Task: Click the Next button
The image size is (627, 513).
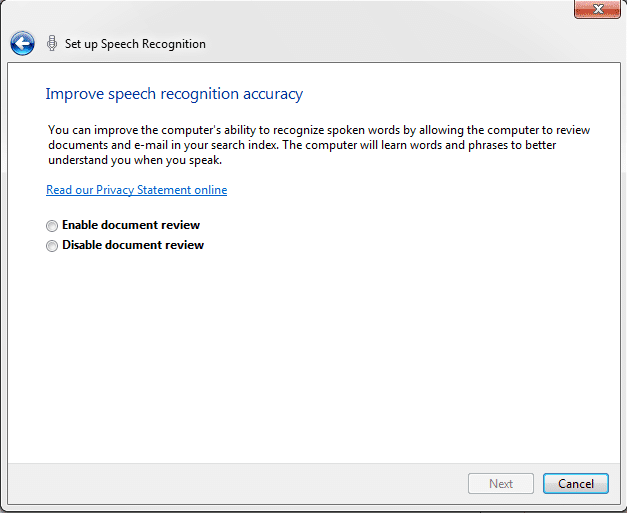Action: click(x=501, y=484)
